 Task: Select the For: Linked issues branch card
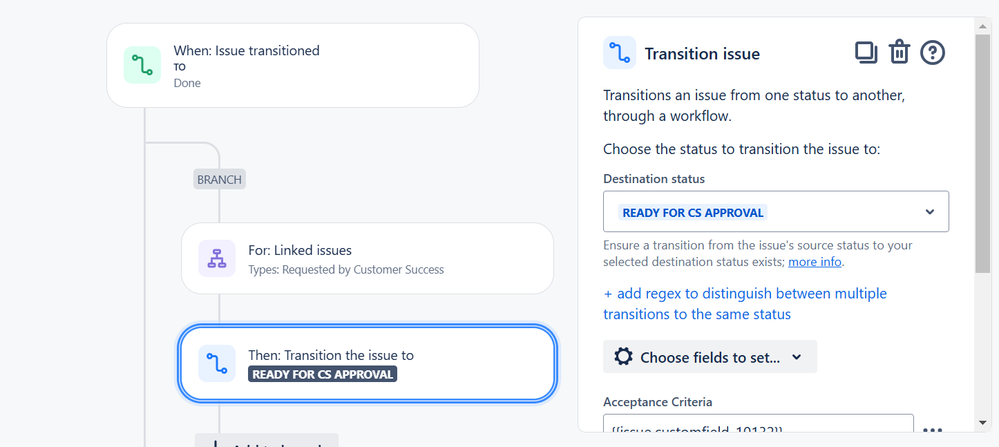coord(368,259)
